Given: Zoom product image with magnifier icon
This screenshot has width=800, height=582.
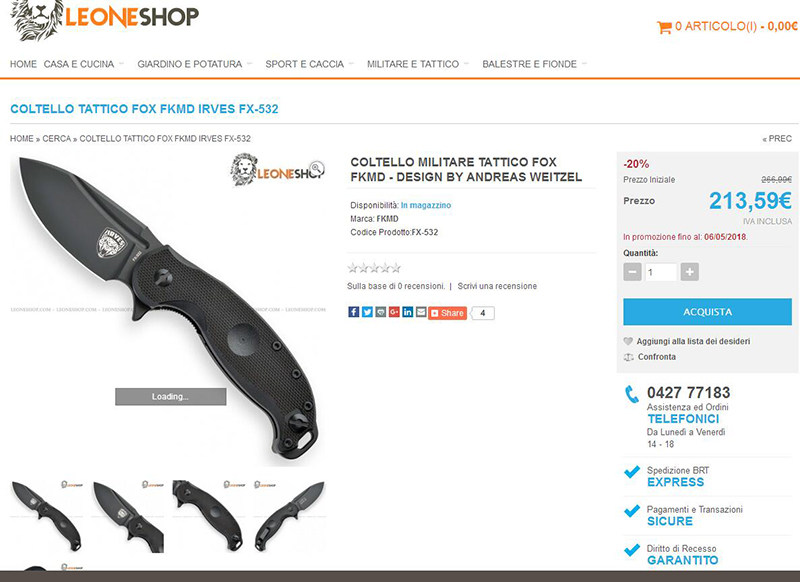Looking at the screenshot, I should (x=317, y=167).
